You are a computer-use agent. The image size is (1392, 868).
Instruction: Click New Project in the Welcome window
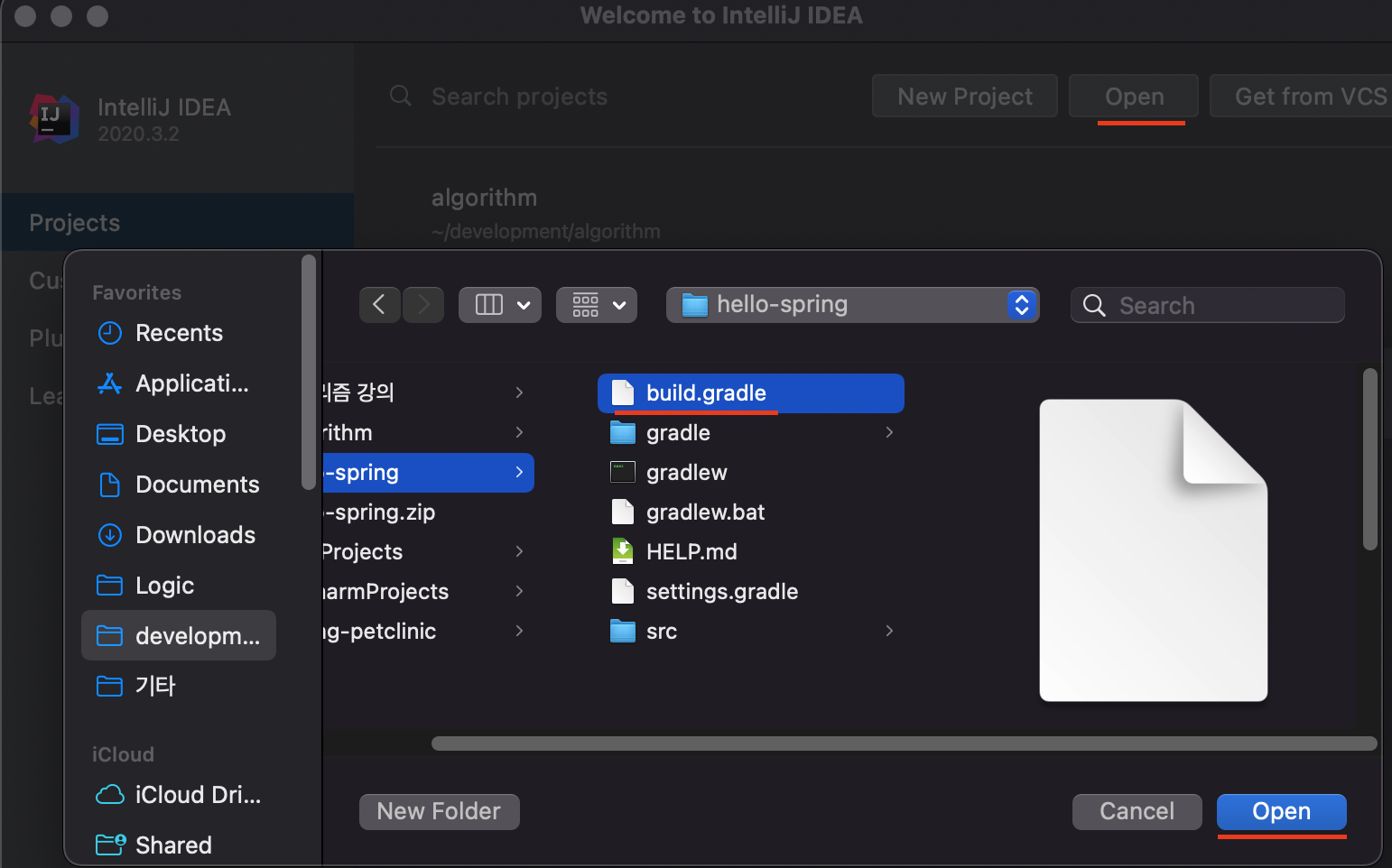pos(964,97)
